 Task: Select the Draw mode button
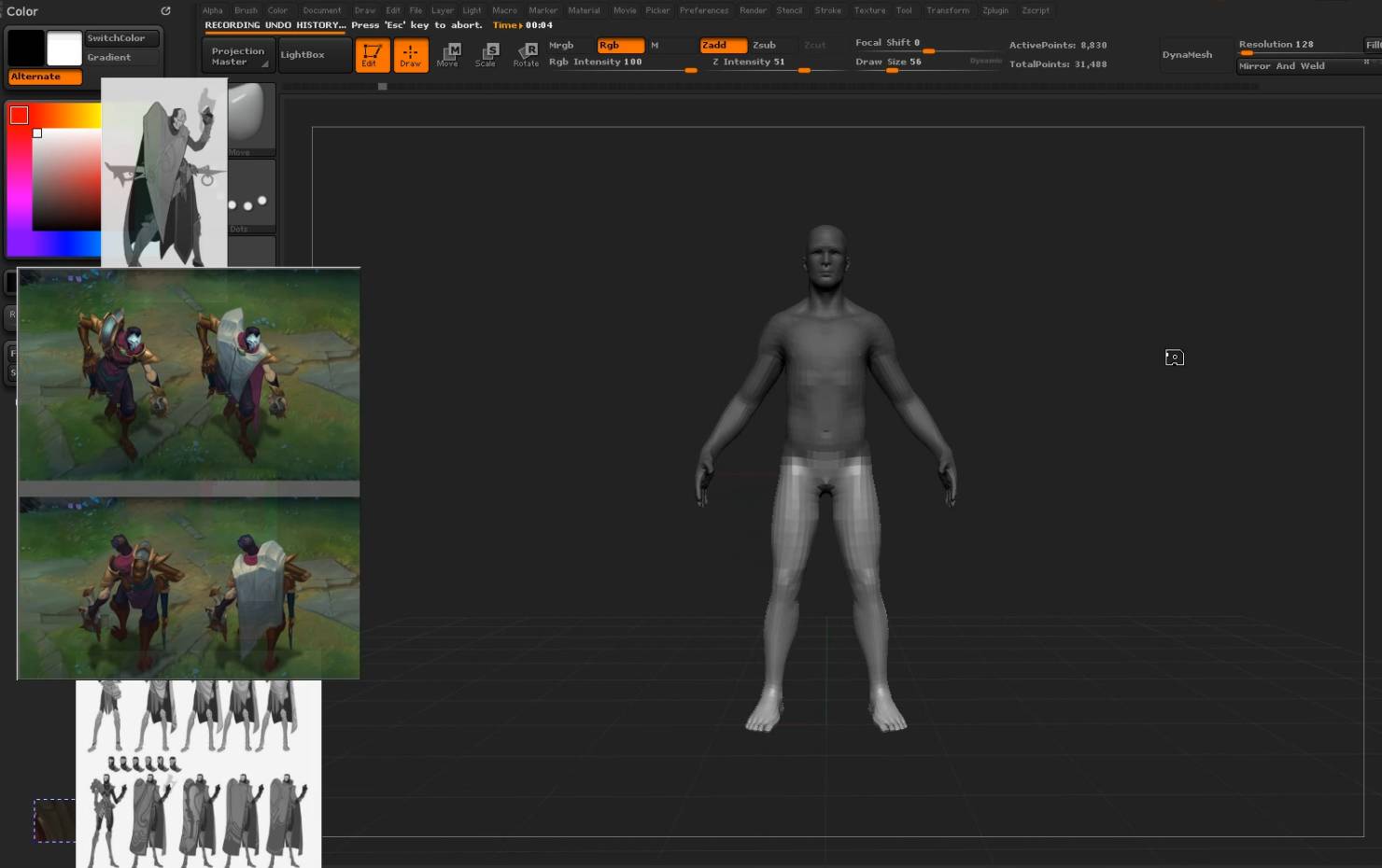[411, 55]
